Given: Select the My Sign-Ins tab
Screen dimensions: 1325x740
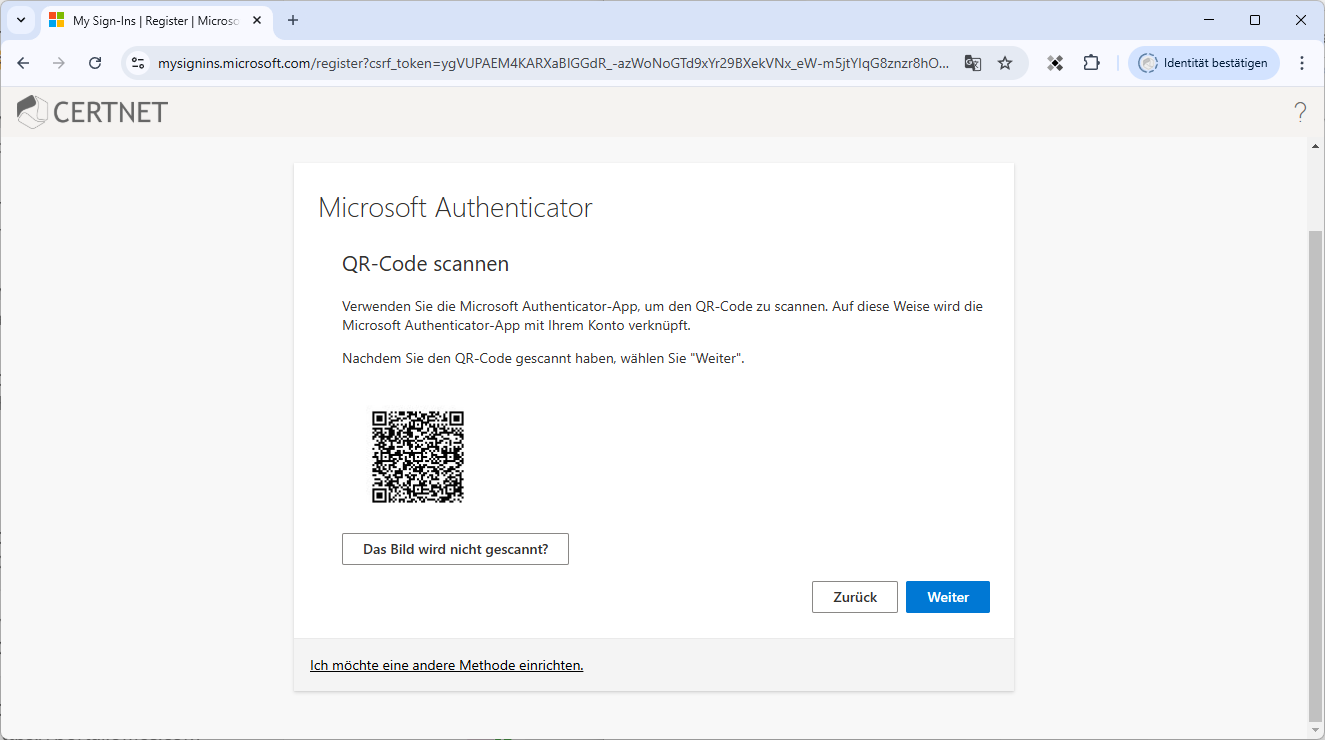Looking at the screenshot, I should (150, 20).
